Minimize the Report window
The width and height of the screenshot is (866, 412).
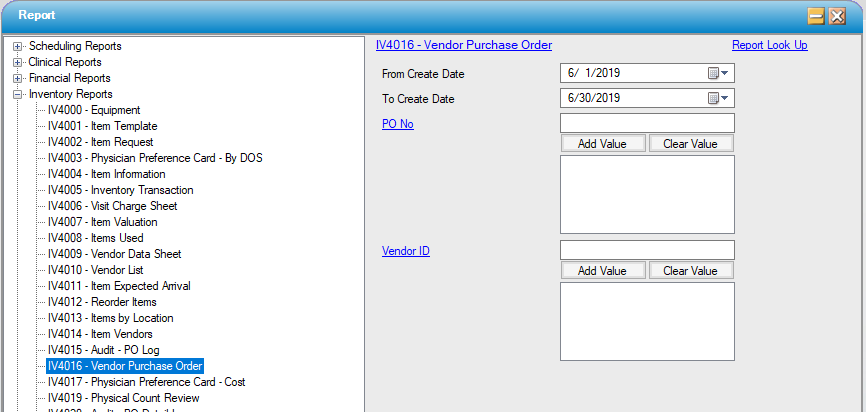click(x=816, y=16)
